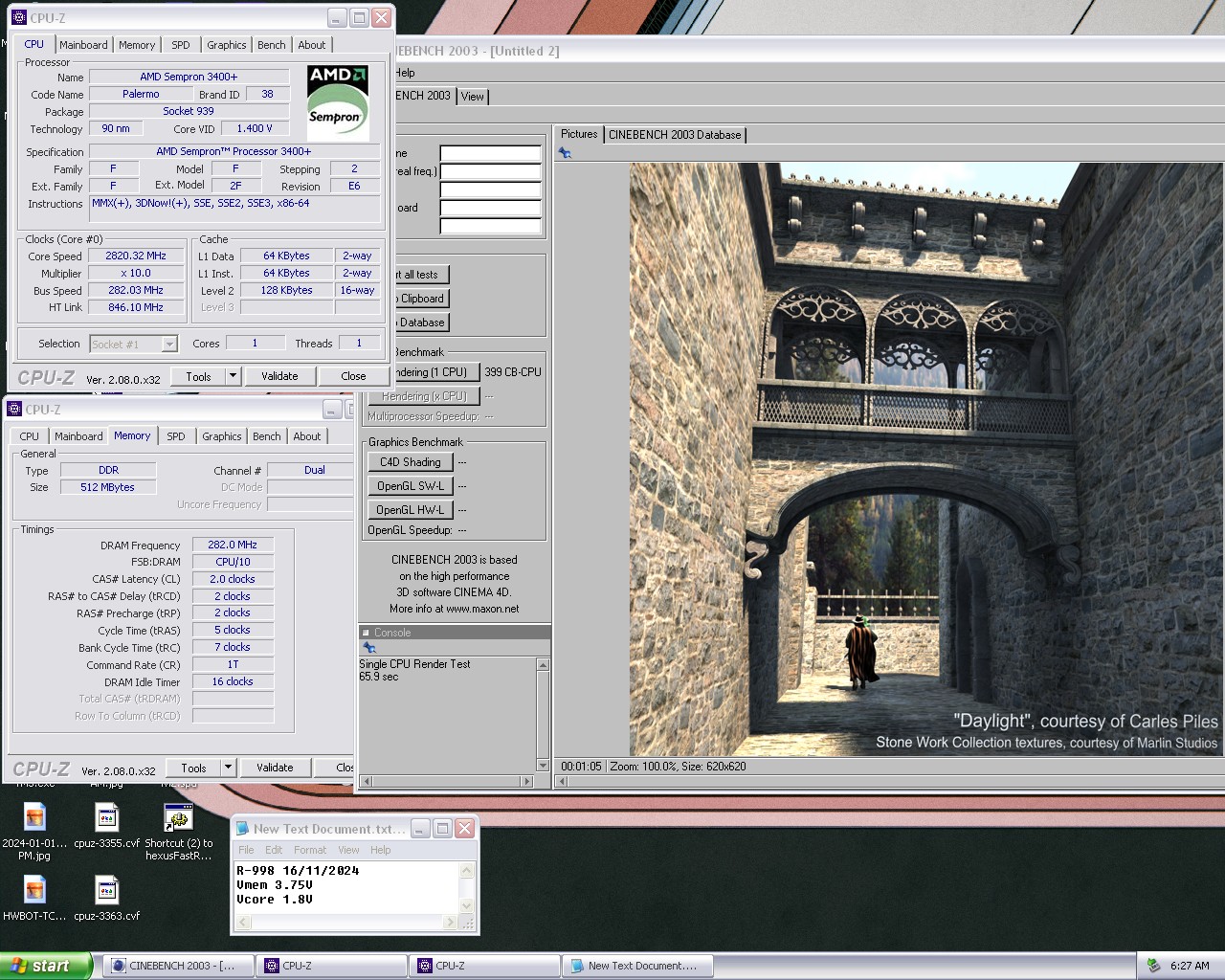Open the Edit menu in Notepad
The width and height of the screenshot is (1225, 980).
click(274, 850)
